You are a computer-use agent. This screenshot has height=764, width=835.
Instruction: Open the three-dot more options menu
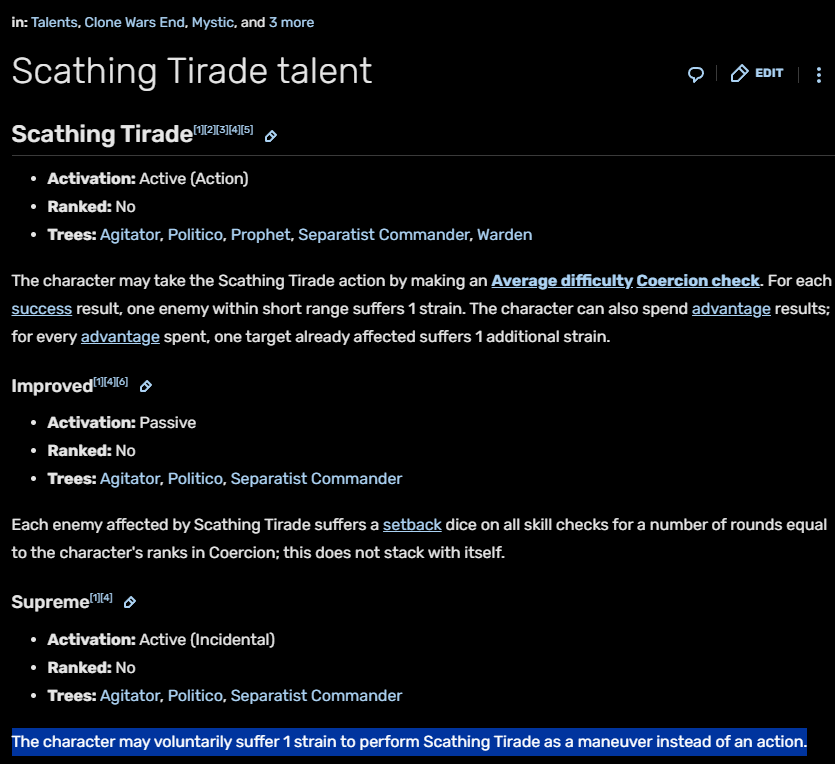[819, 74]
